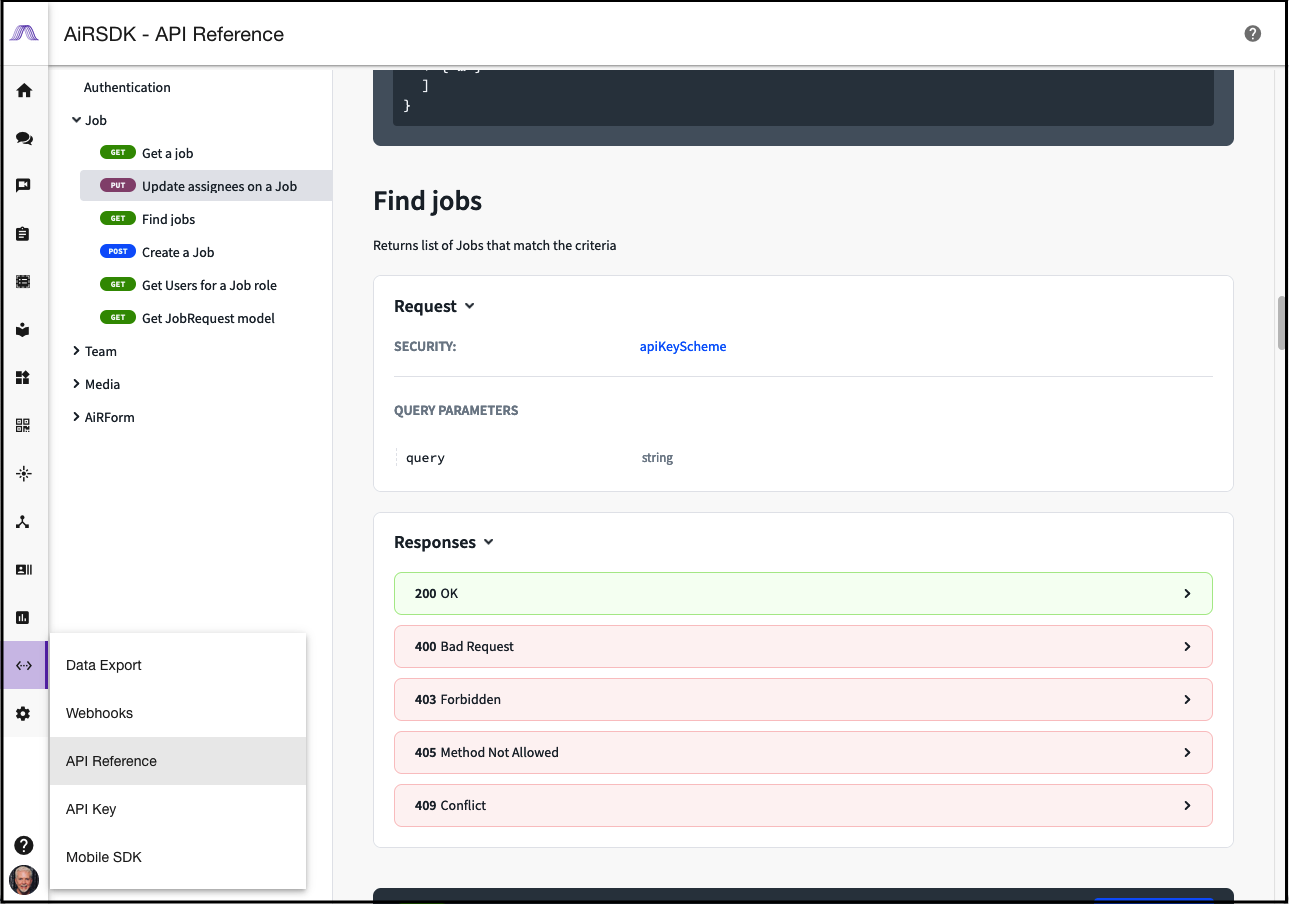Open the QR code icon in sidebar
The image size is (1289, 904).
point(24,426)
